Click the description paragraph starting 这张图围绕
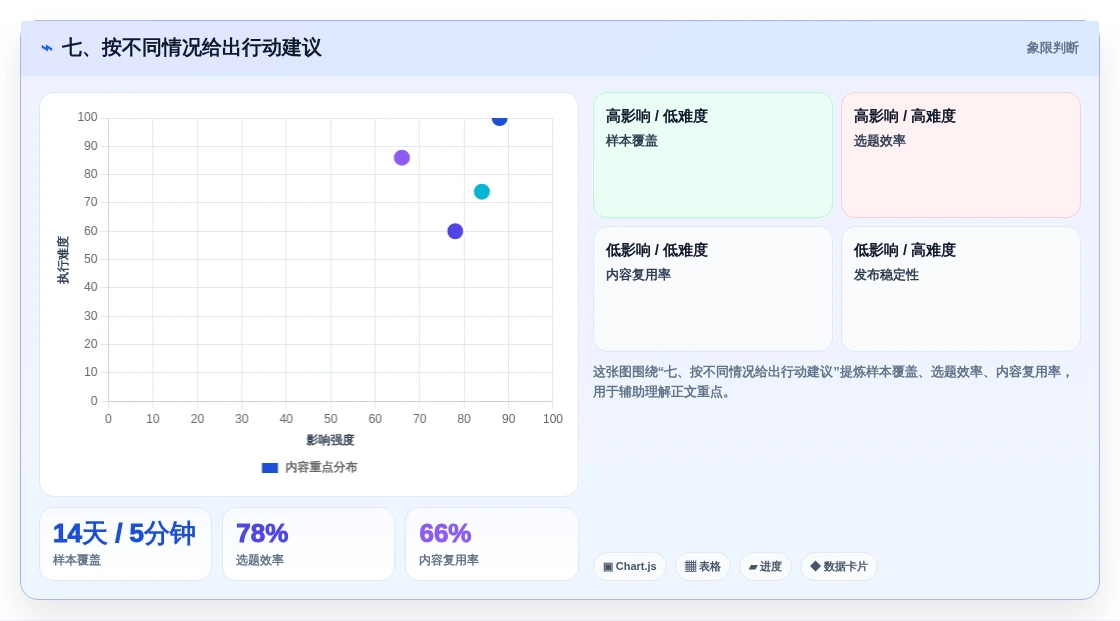The image size is (1120, 621). (833, 382)
